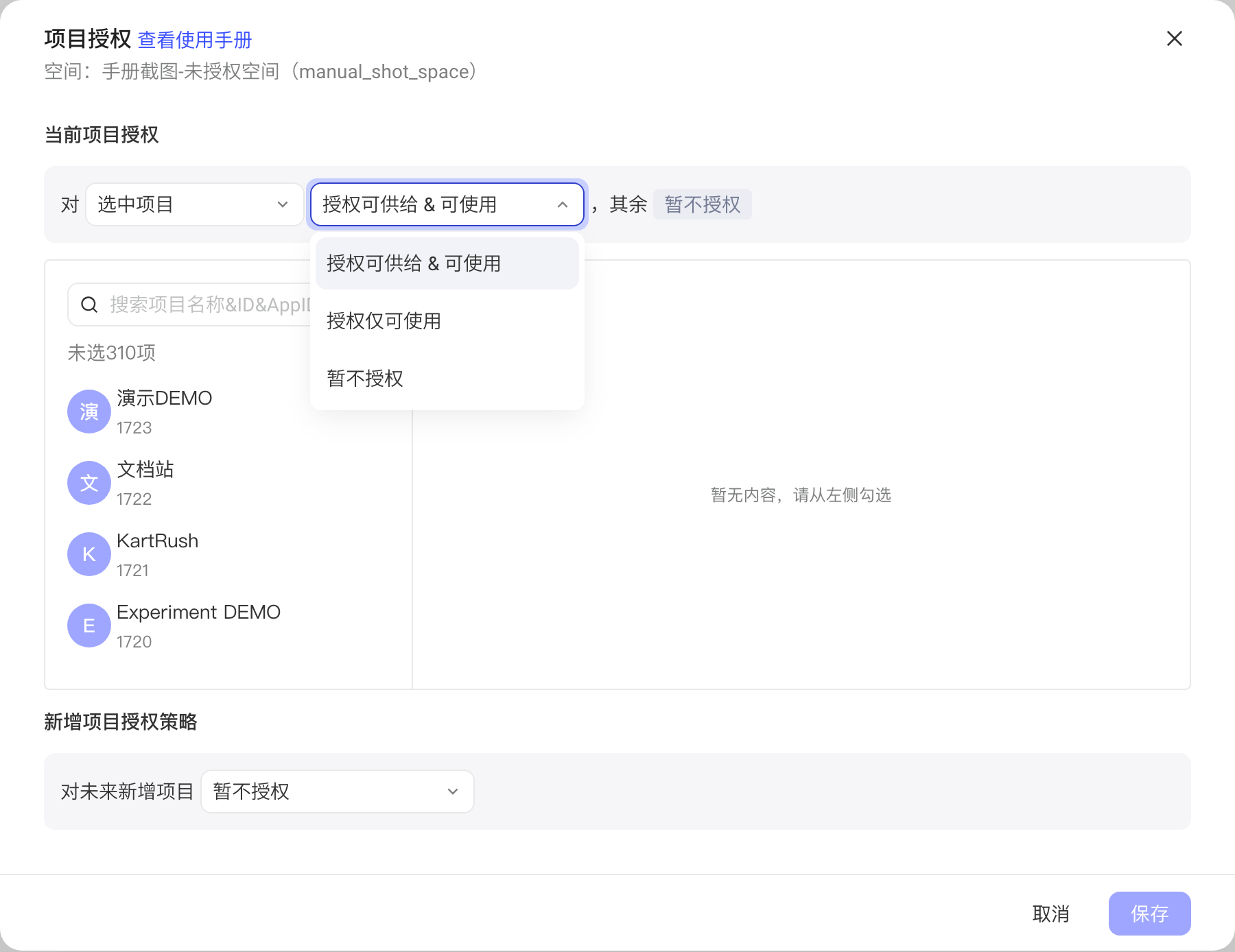
Task: Open the 选中项目 scope dropdown
Action: 194,204
